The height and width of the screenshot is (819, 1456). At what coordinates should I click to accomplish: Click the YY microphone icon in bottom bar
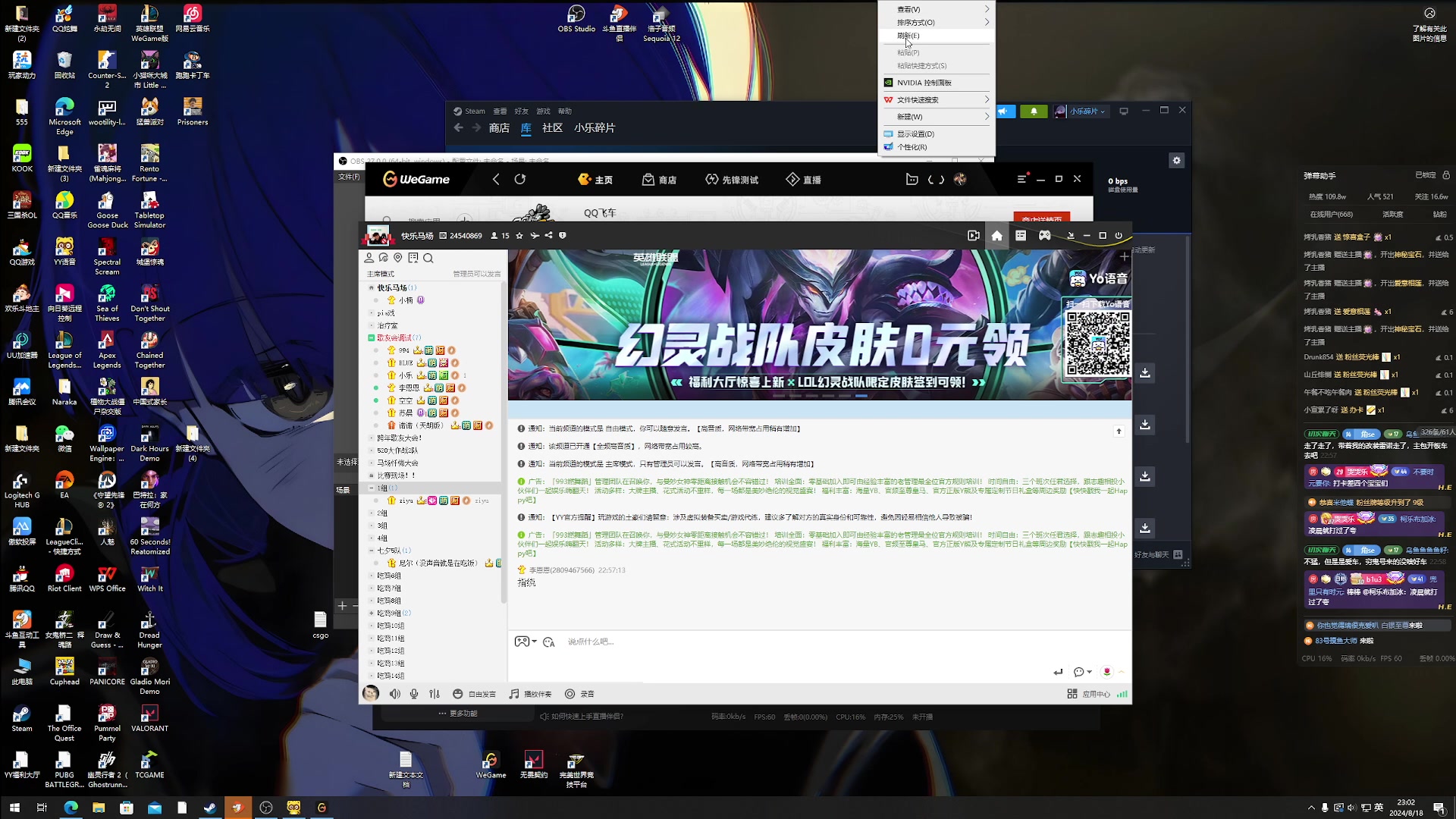coord(414,694)
